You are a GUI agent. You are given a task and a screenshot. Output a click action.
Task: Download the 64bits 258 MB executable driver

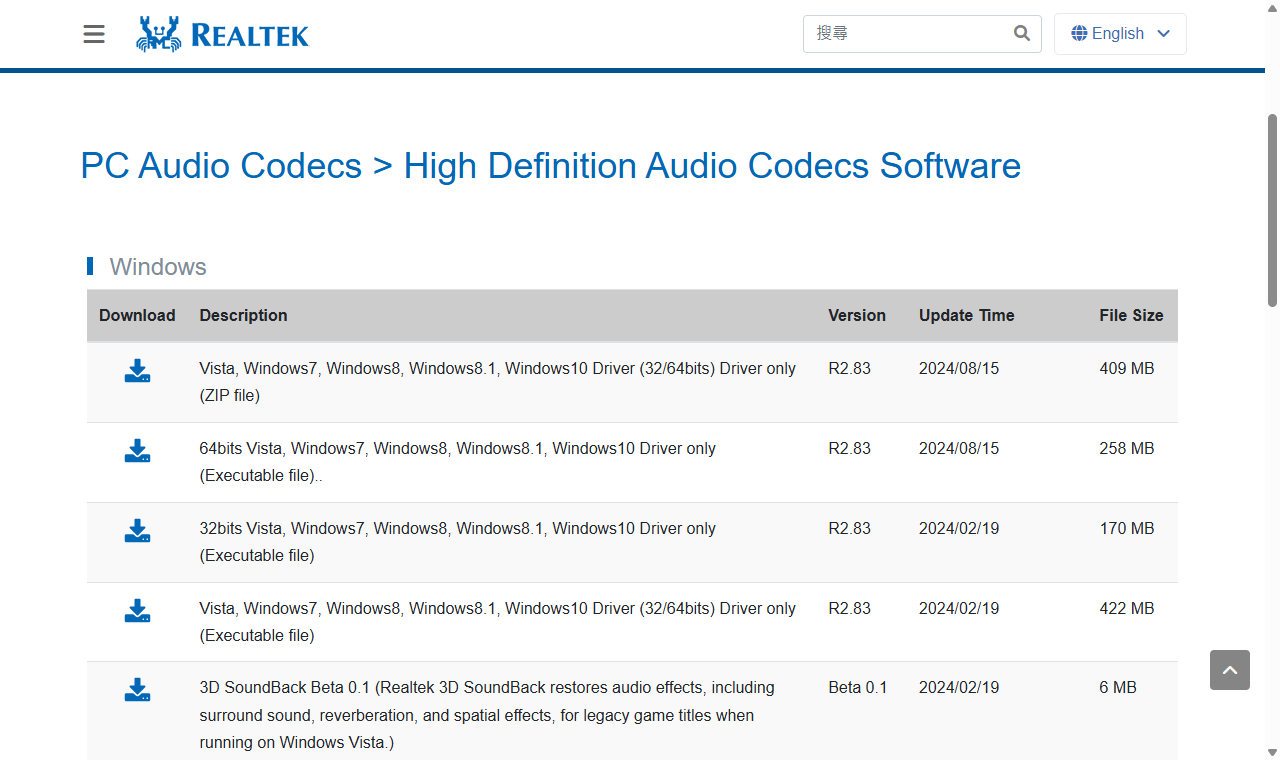pyautogui.click(x=137, y=451)
